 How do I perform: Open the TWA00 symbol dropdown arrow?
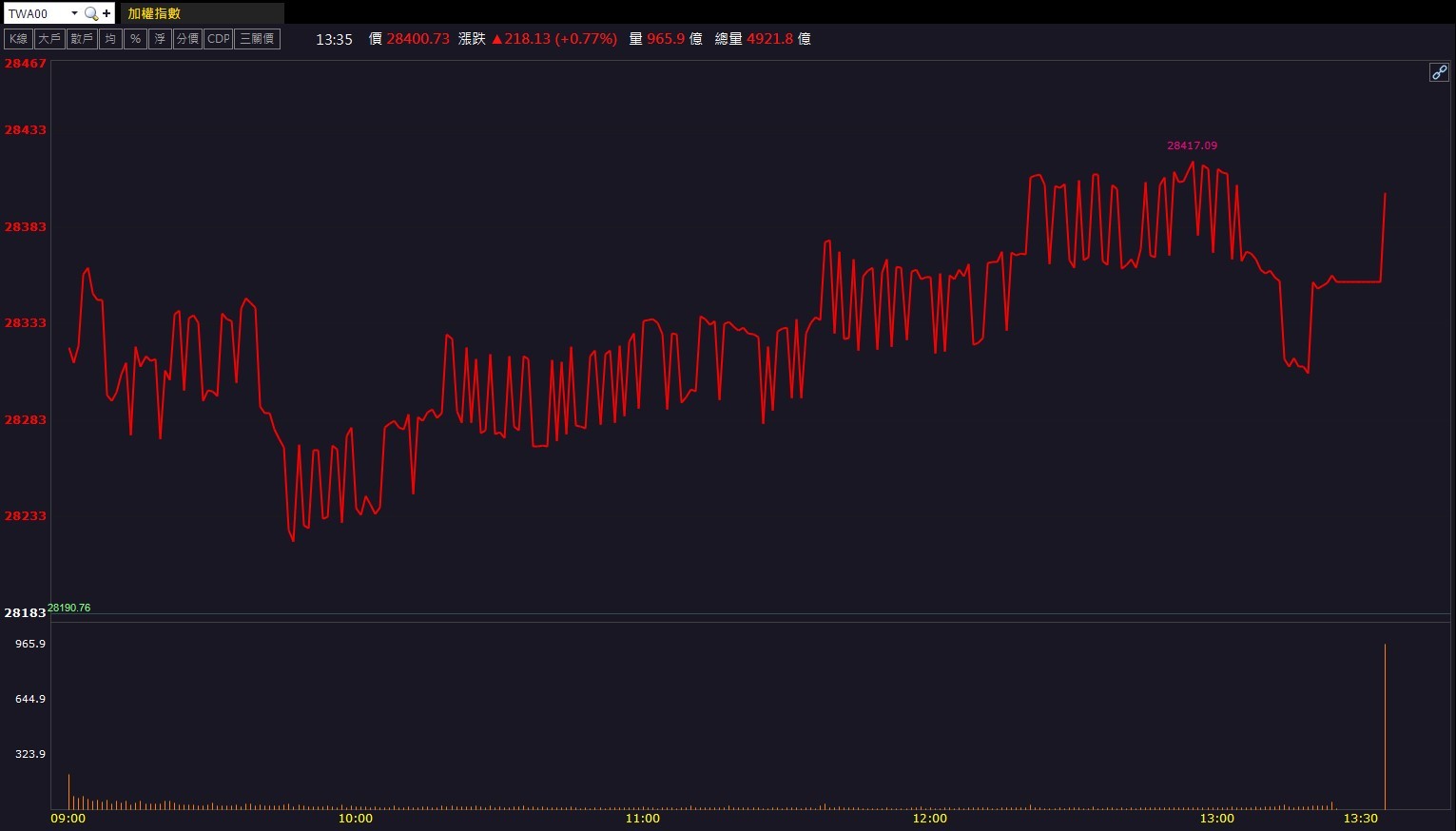pos(74,13)
